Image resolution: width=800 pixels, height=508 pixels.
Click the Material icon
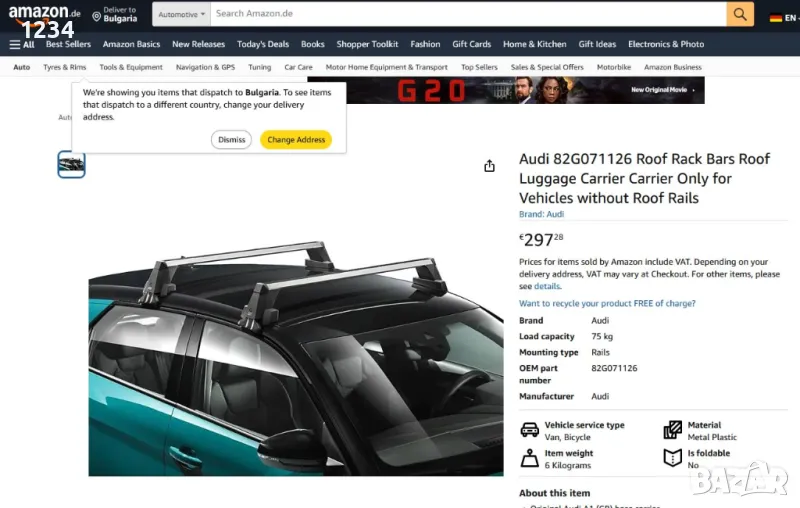[x=673, y=430]
